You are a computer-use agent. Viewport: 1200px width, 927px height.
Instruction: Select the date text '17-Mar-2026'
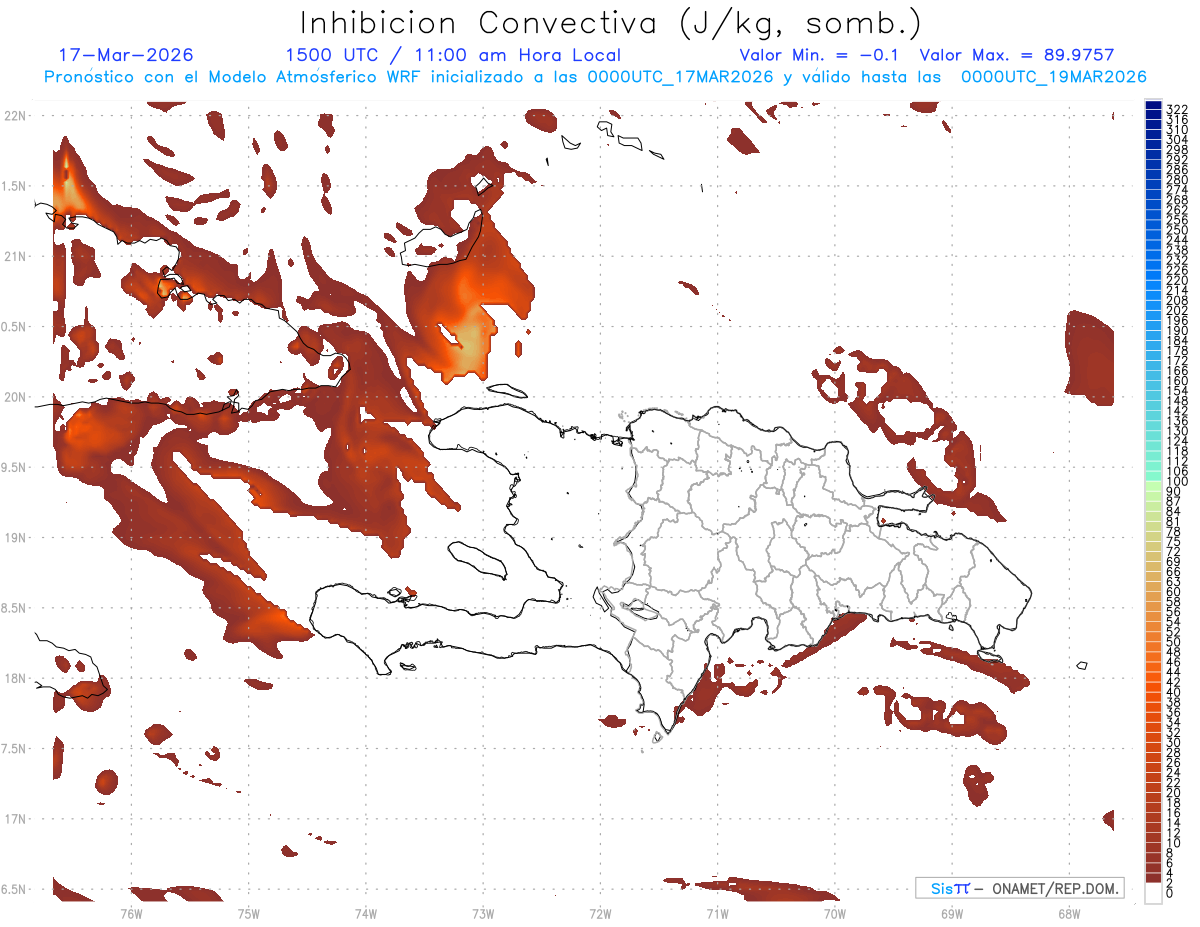coord(126,55)
